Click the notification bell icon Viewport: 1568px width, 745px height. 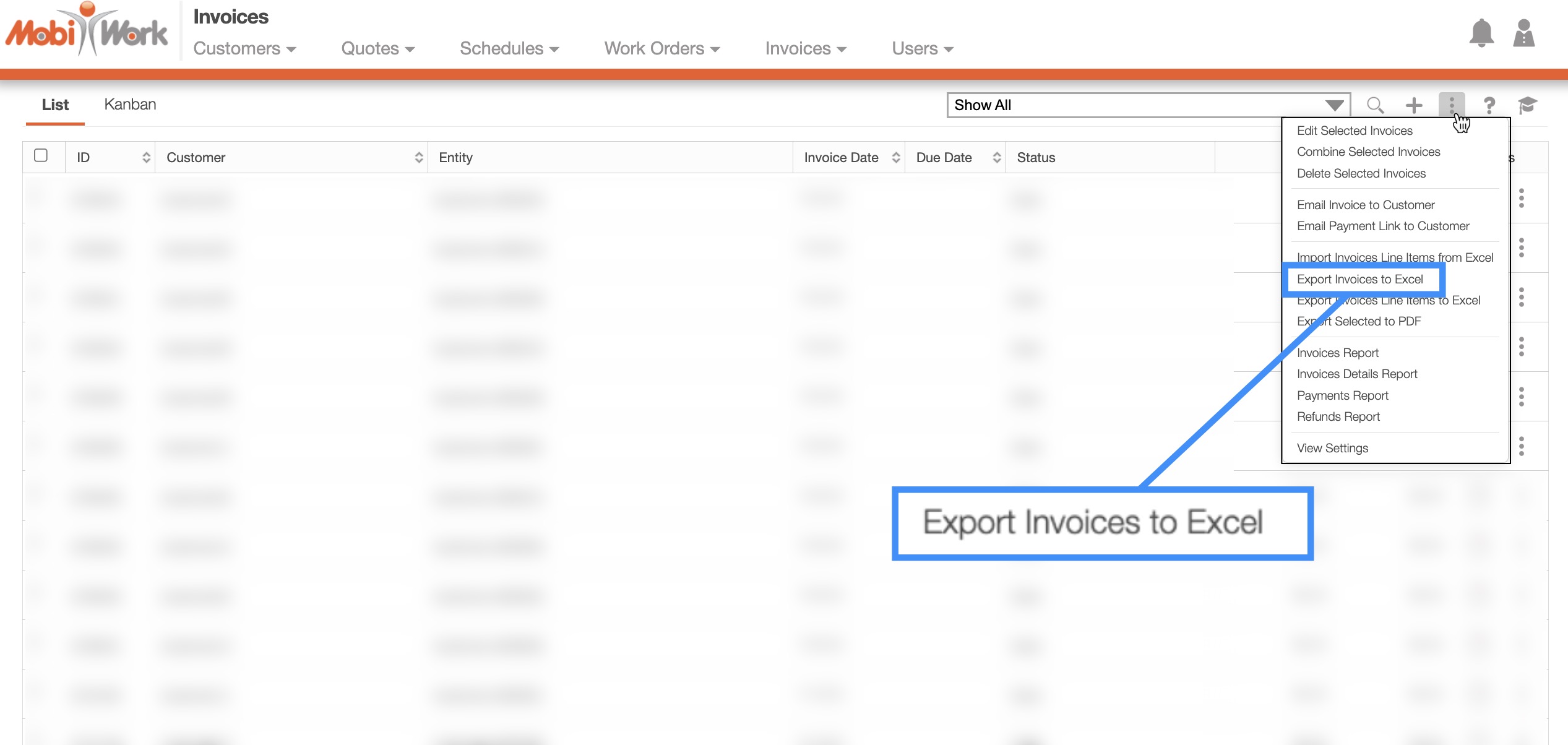coord(1481,33)
